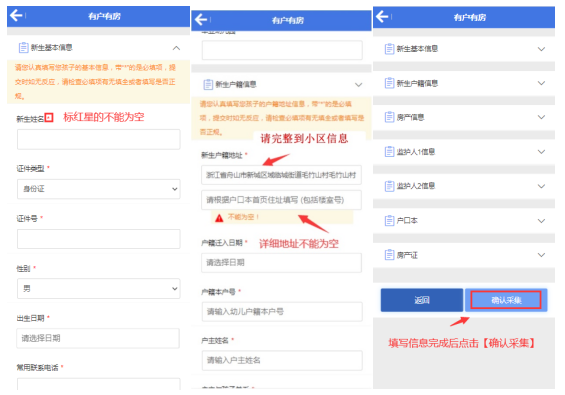Go back using left panel's arrow icon
Viewport: 565px width, 395px height.
pyautogui.click(x=16, y=15)
